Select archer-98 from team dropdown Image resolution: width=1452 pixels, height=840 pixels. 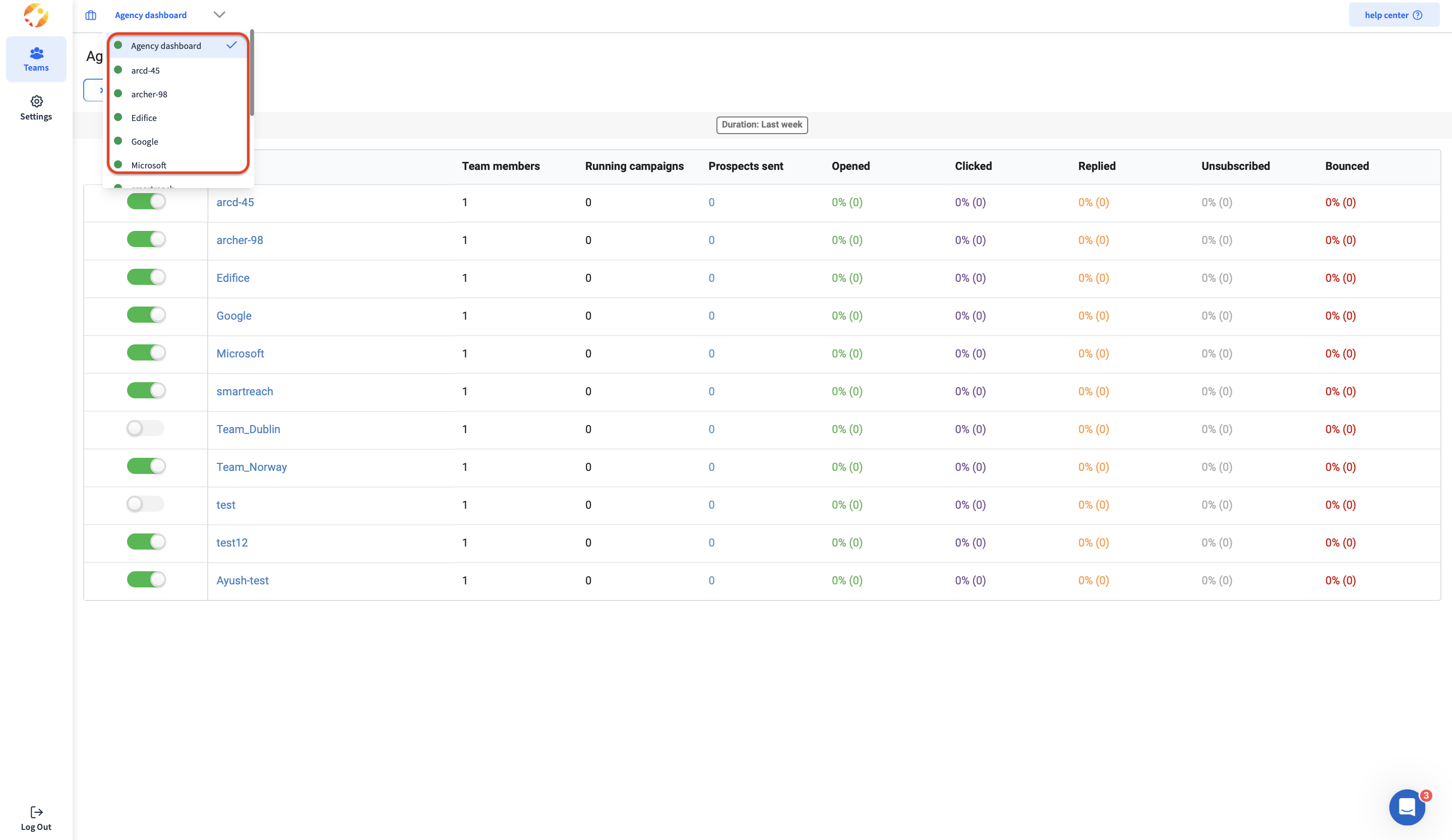click(x=149, y=94)
